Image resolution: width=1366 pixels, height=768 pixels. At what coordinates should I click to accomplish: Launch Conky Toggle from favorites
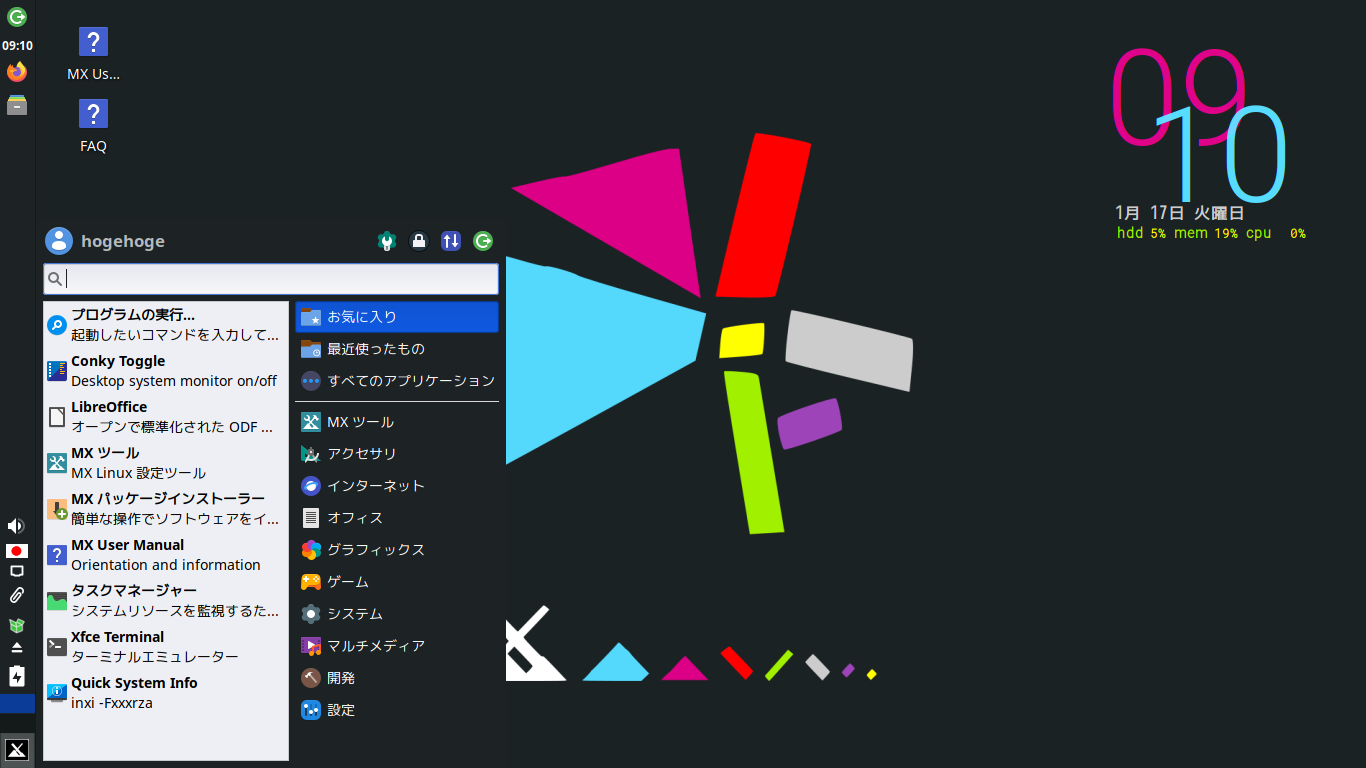[166, 371]
